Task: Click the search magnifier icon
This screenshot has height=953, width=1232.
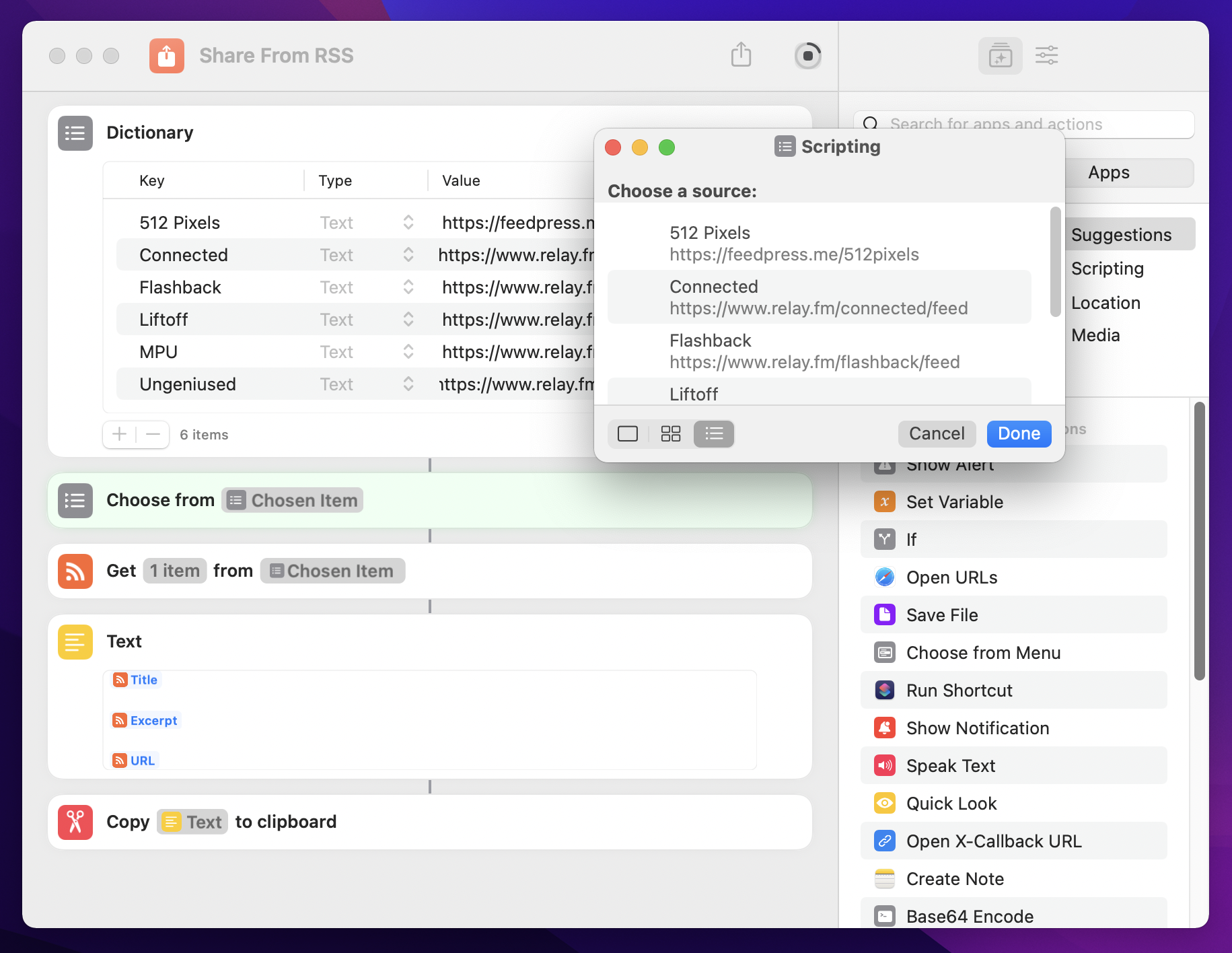Action: tap(871, 125)
